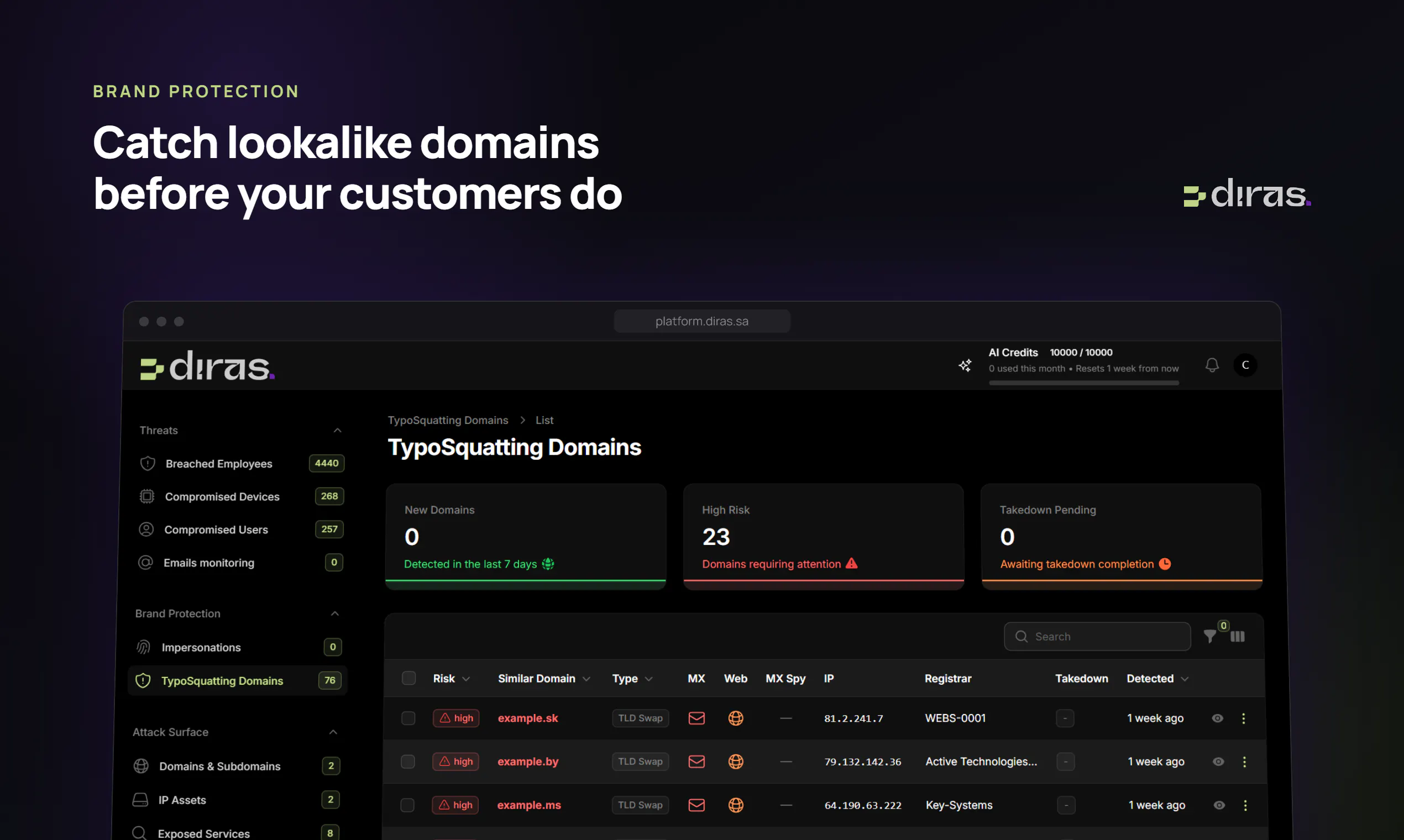Click the Exposed Services magnifier icon
Image resolution: width=1404 pixels, height=840 pixels.
[139, 833]
